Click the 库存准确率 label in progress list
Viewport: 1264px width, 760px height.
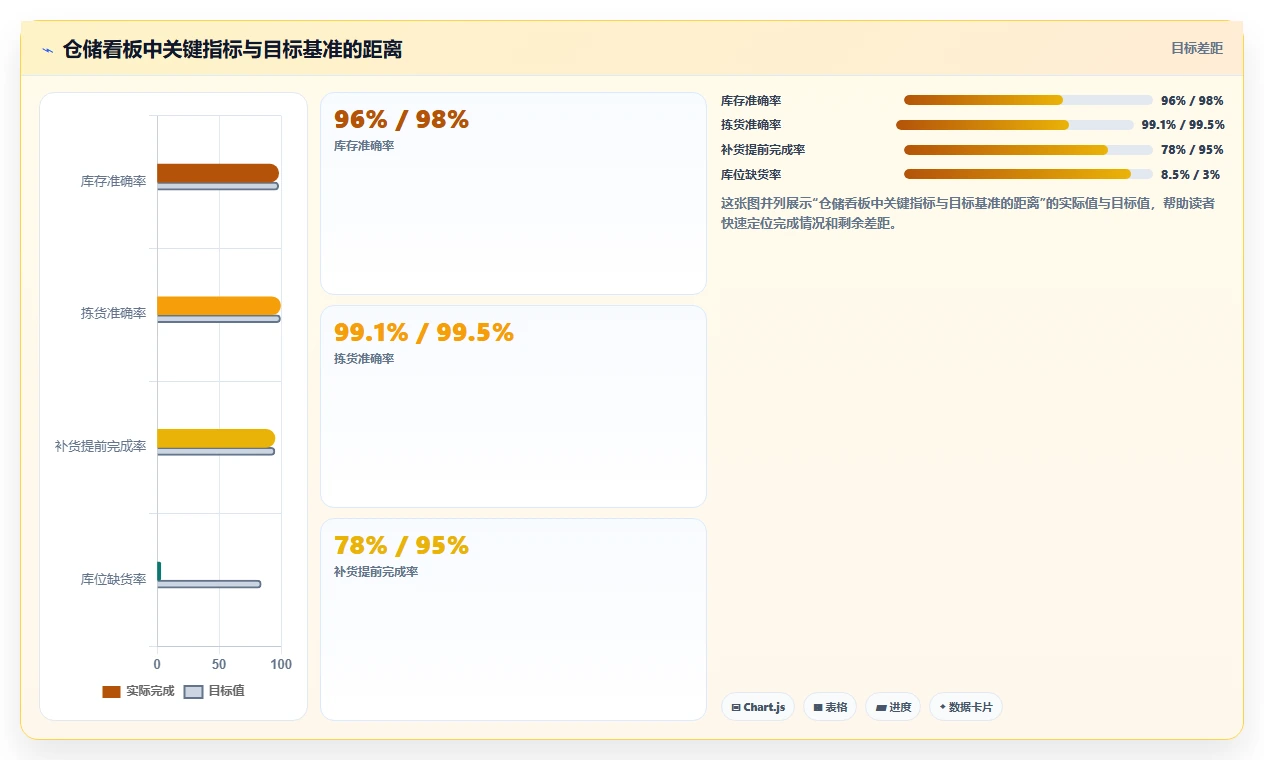click(x=751, y=101)
